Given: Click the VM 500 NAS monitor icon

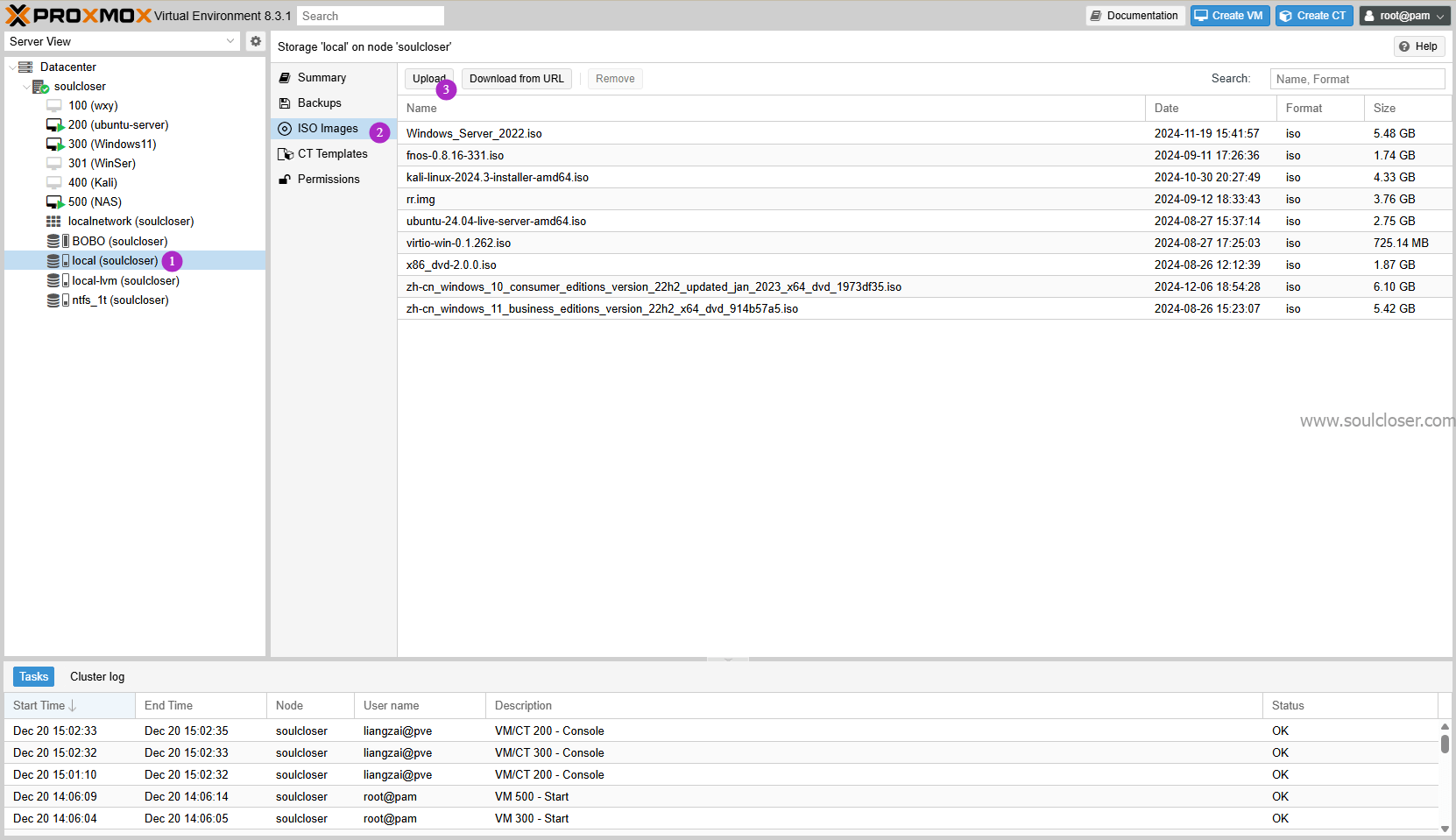Looking at the screenshot, I should tap(55, 202).
